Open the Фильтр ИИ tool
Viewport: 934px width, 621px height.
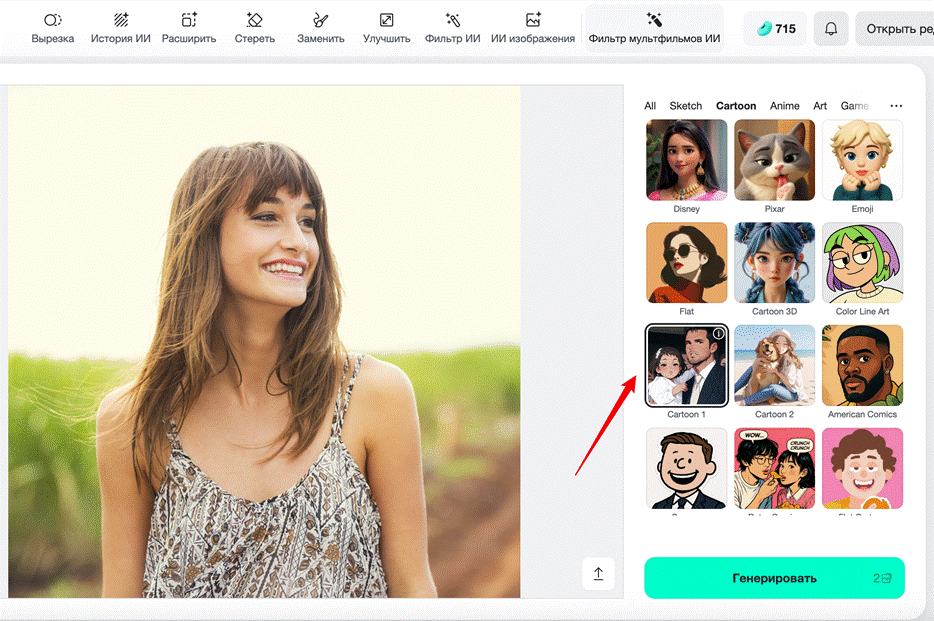(452, 28)
